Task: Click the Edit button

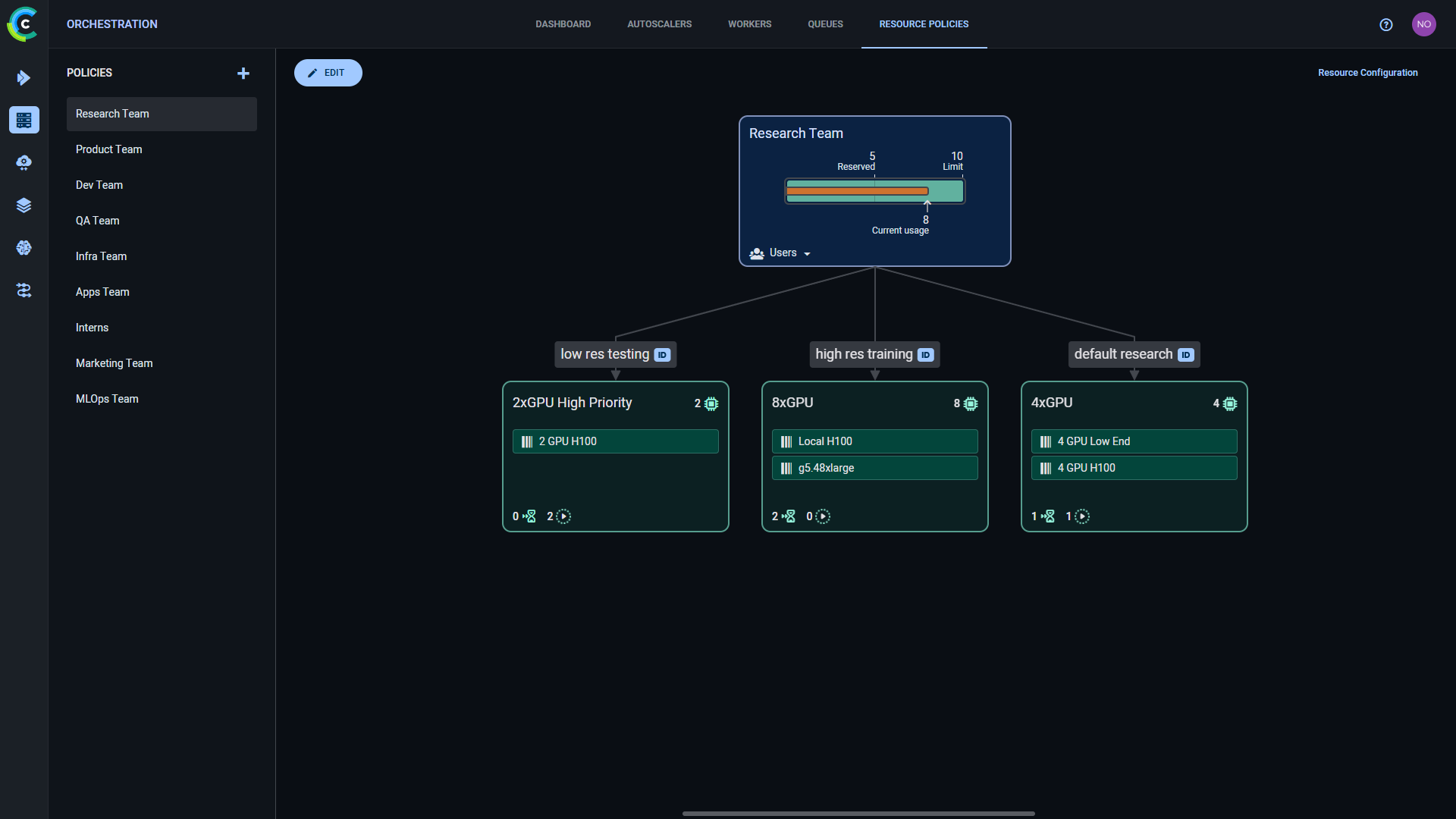Action: pos(328,73)
